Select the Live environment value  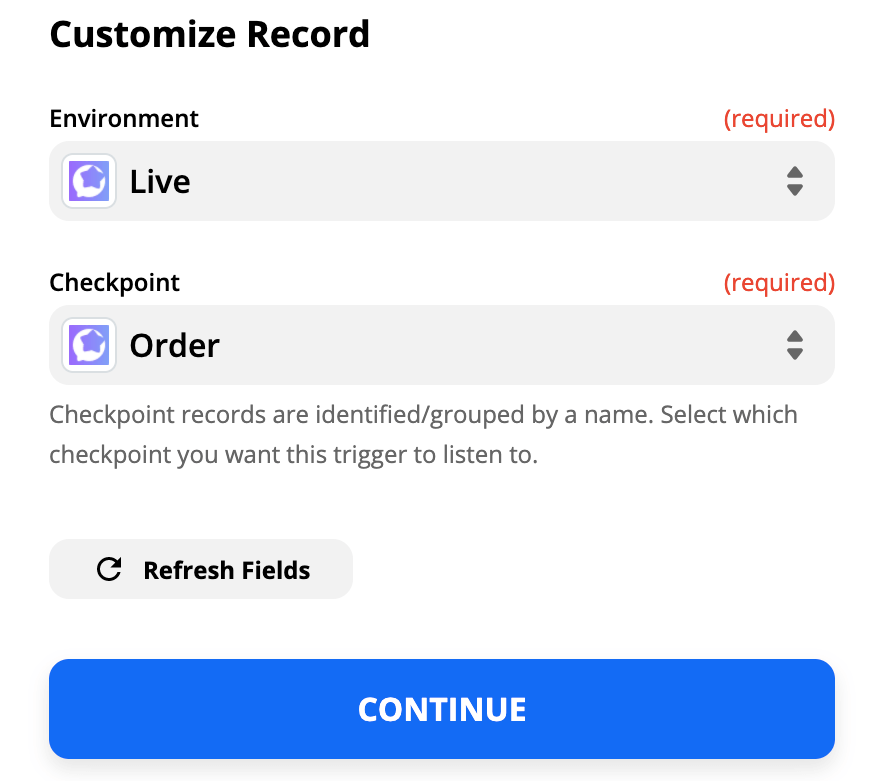coord(160,181)
